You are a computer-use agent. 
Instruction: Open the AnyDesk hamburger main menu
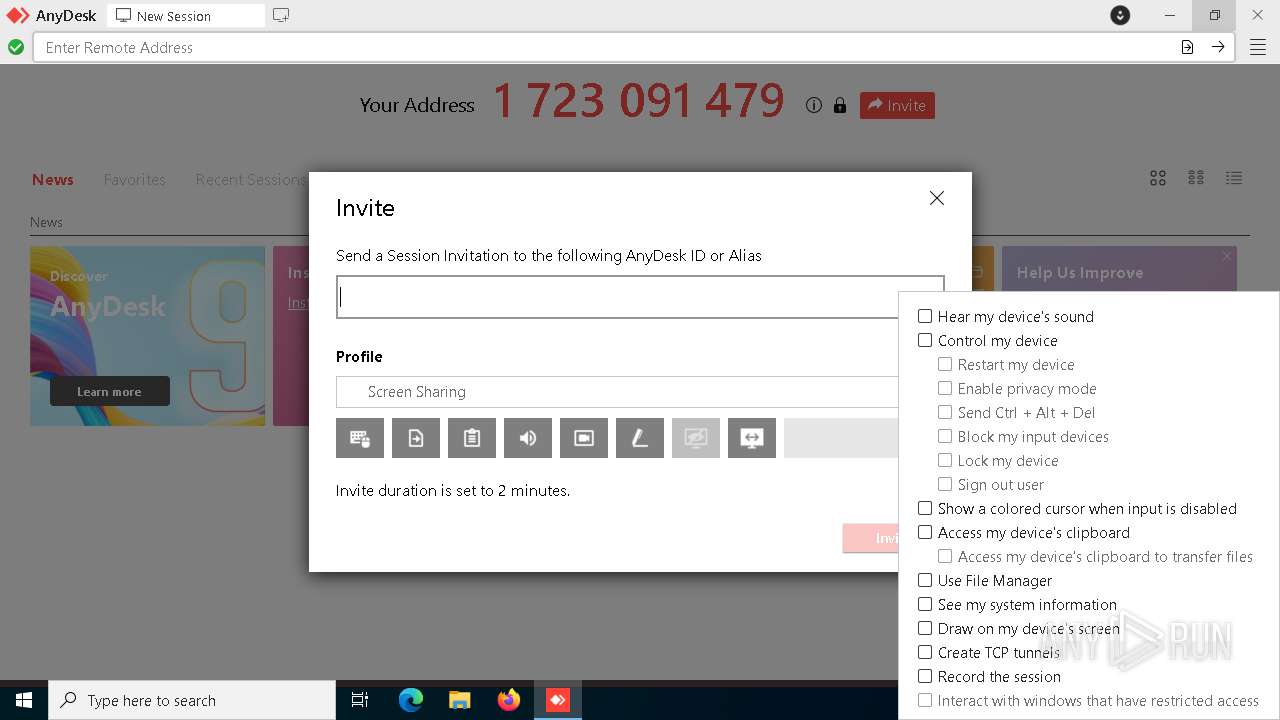click(1258, 47)
